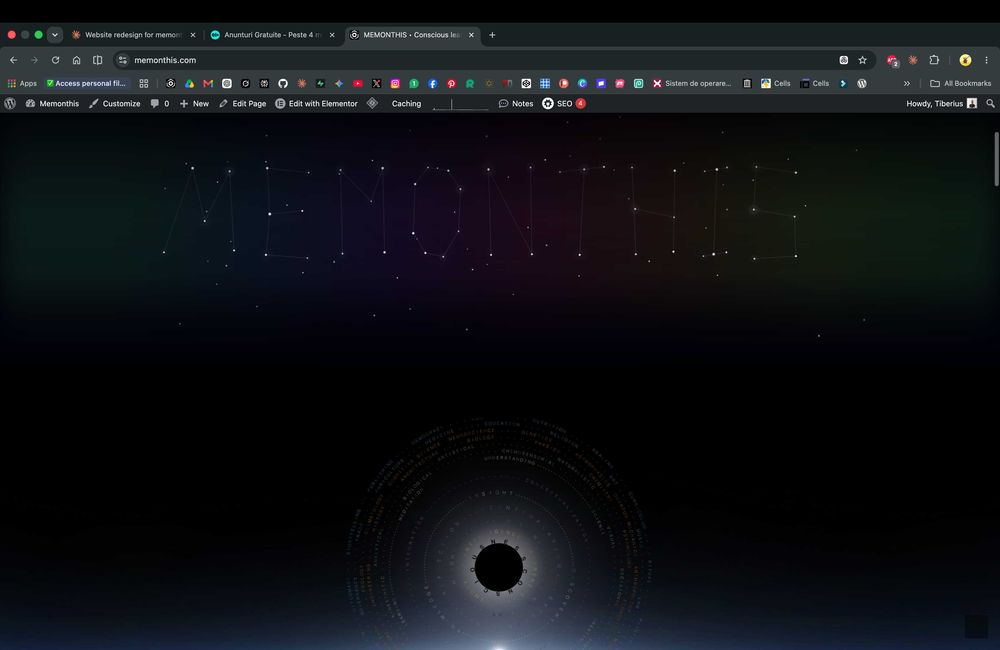Open the YouTube bookmark

(x=358, y=84)
